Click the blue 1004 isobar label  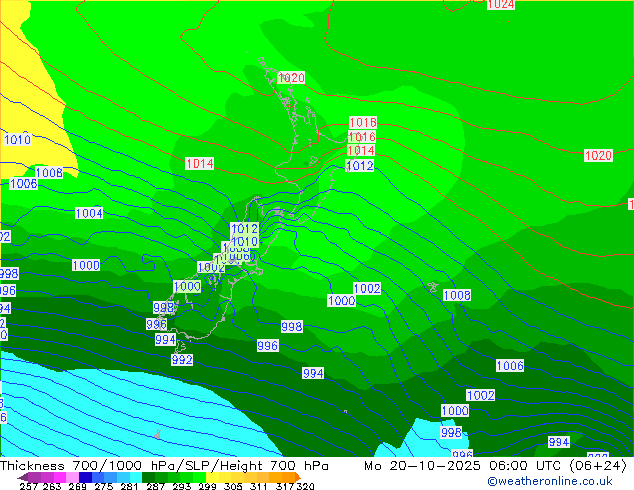pyautogui.click(x=89, y=213)
